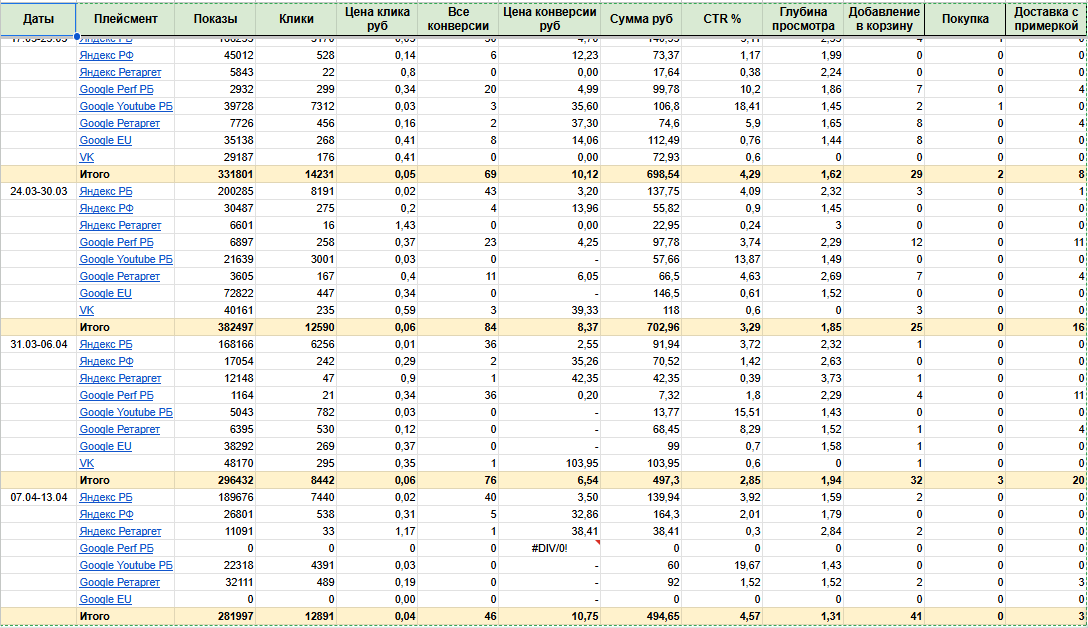
Task: Open Google Perf РБ link in 6897 row
Action: click(x=117, y=242)
